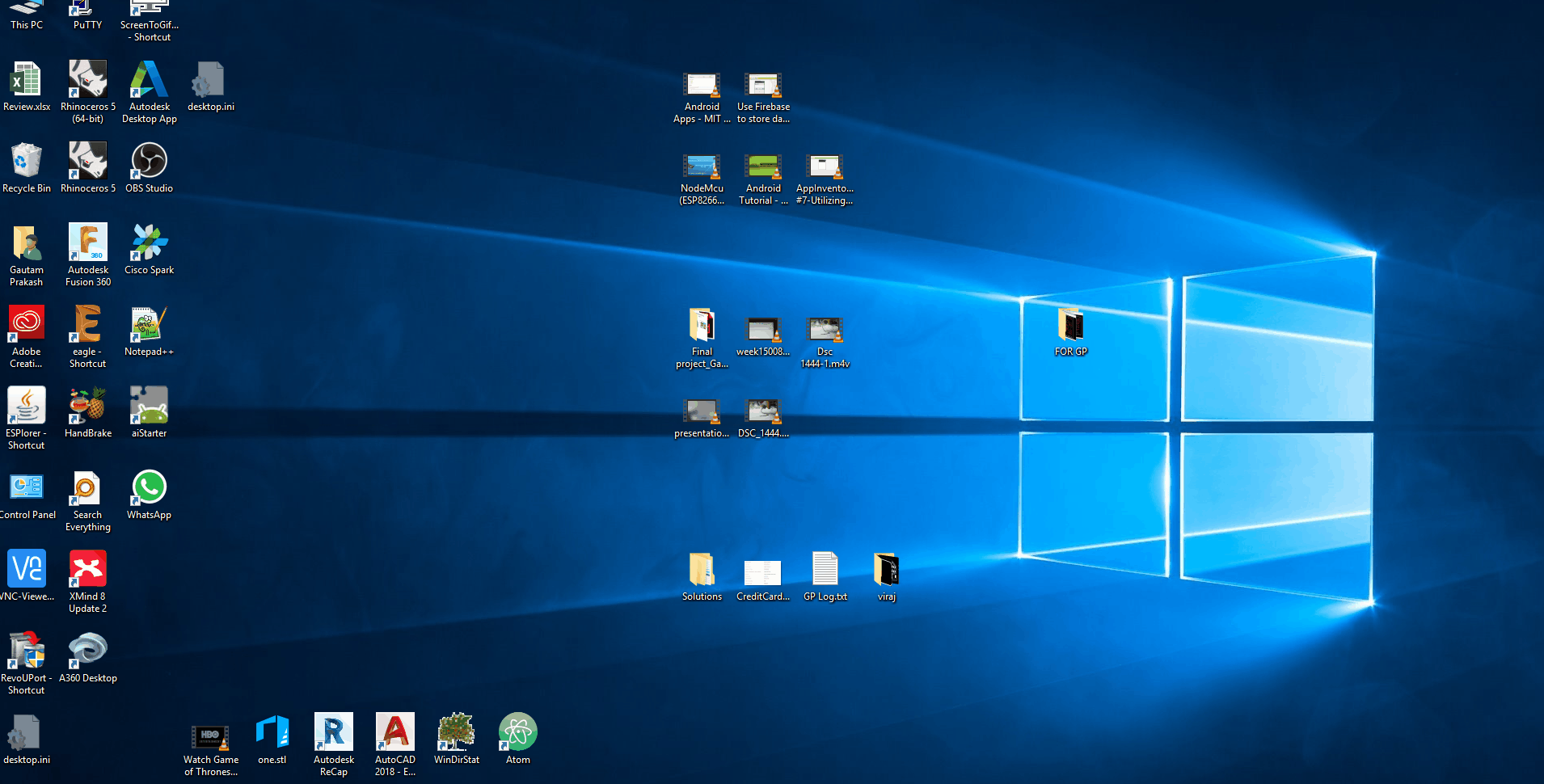
Task: Select the presentatio... video file
Action: click(x=702, y=418)
